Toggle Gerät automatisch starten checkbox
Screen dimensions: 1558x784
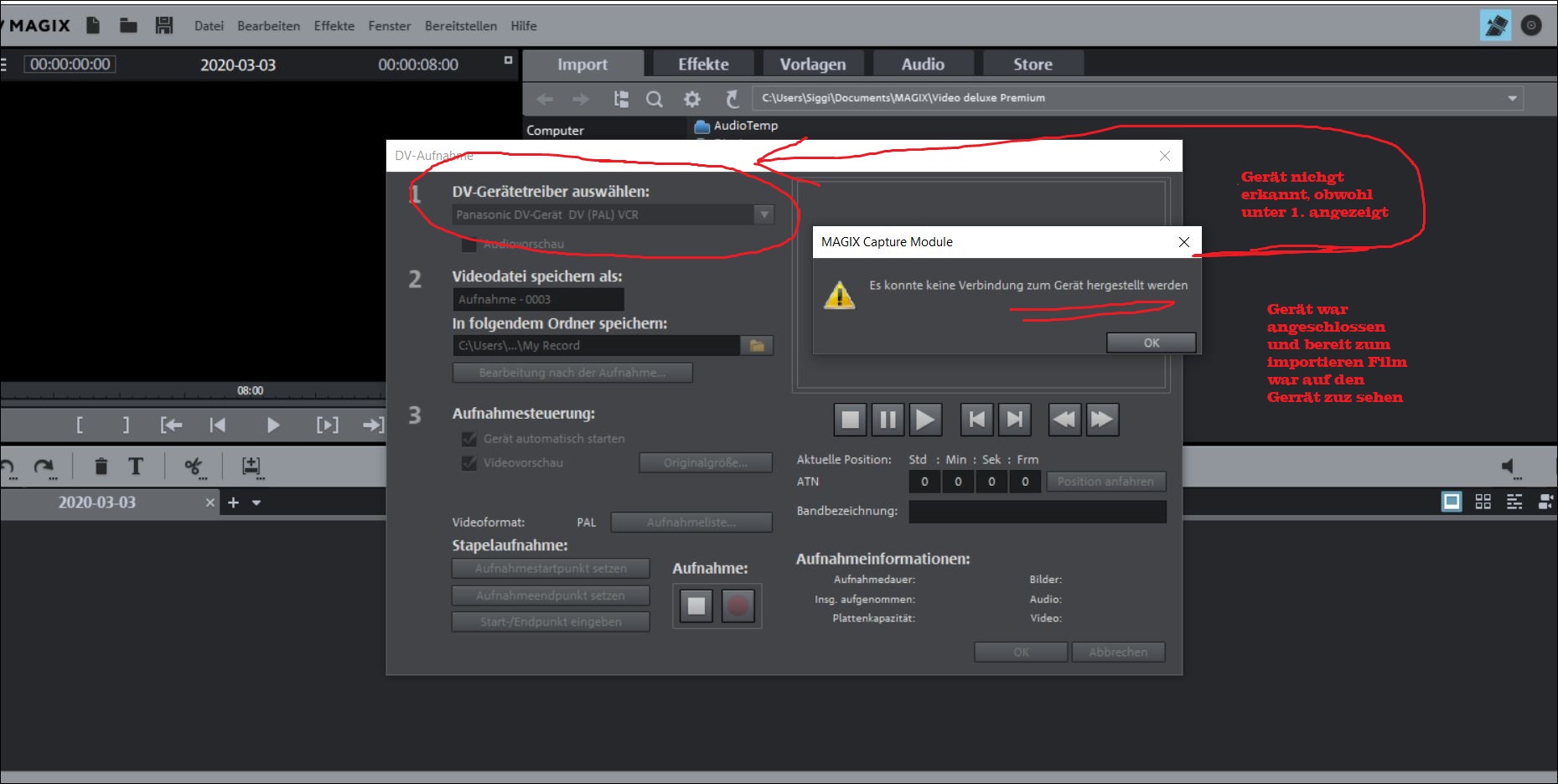pos(469,438)
